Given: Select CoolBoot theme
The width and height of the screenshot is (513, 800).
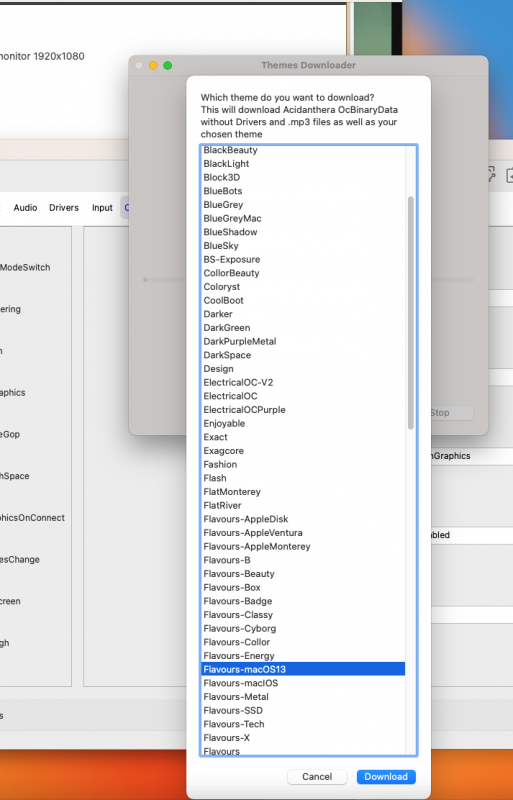Looking at the screenshot, I should point(303,301).
